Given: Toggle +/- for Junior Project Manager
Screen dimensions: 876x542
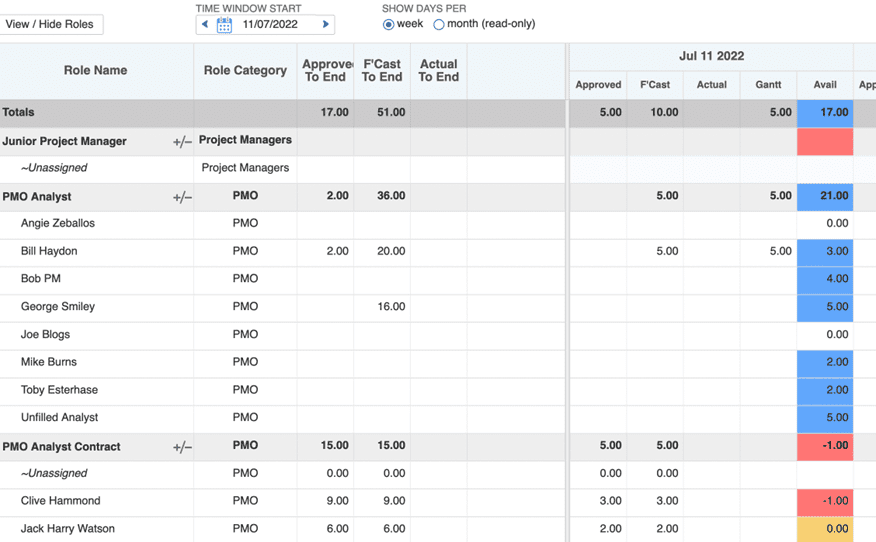Looking at the screenshot, I should pos(182,142).
